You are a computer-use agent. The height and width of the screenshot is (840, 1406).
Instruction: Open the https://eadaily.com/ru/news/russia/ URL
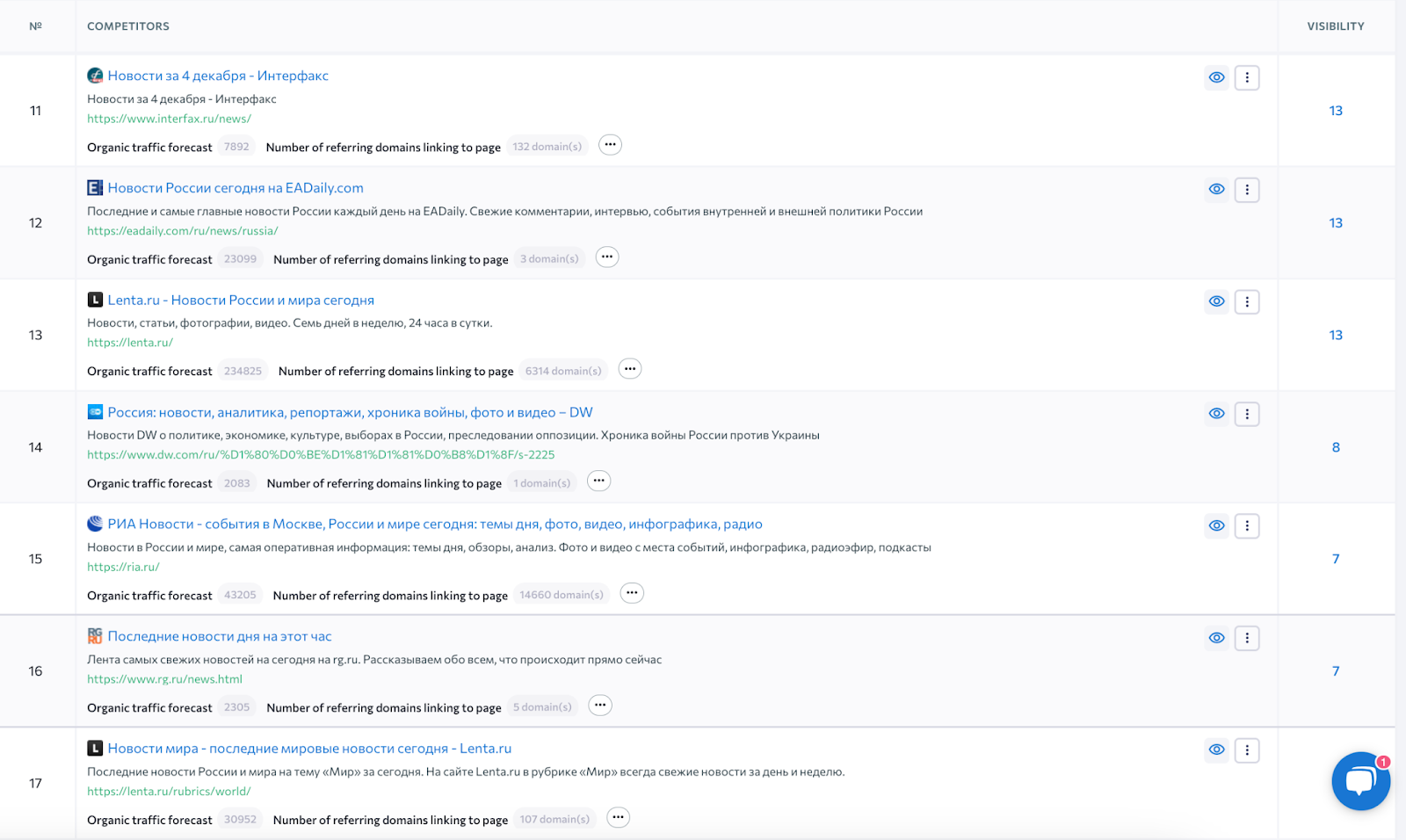click(182, 231)
